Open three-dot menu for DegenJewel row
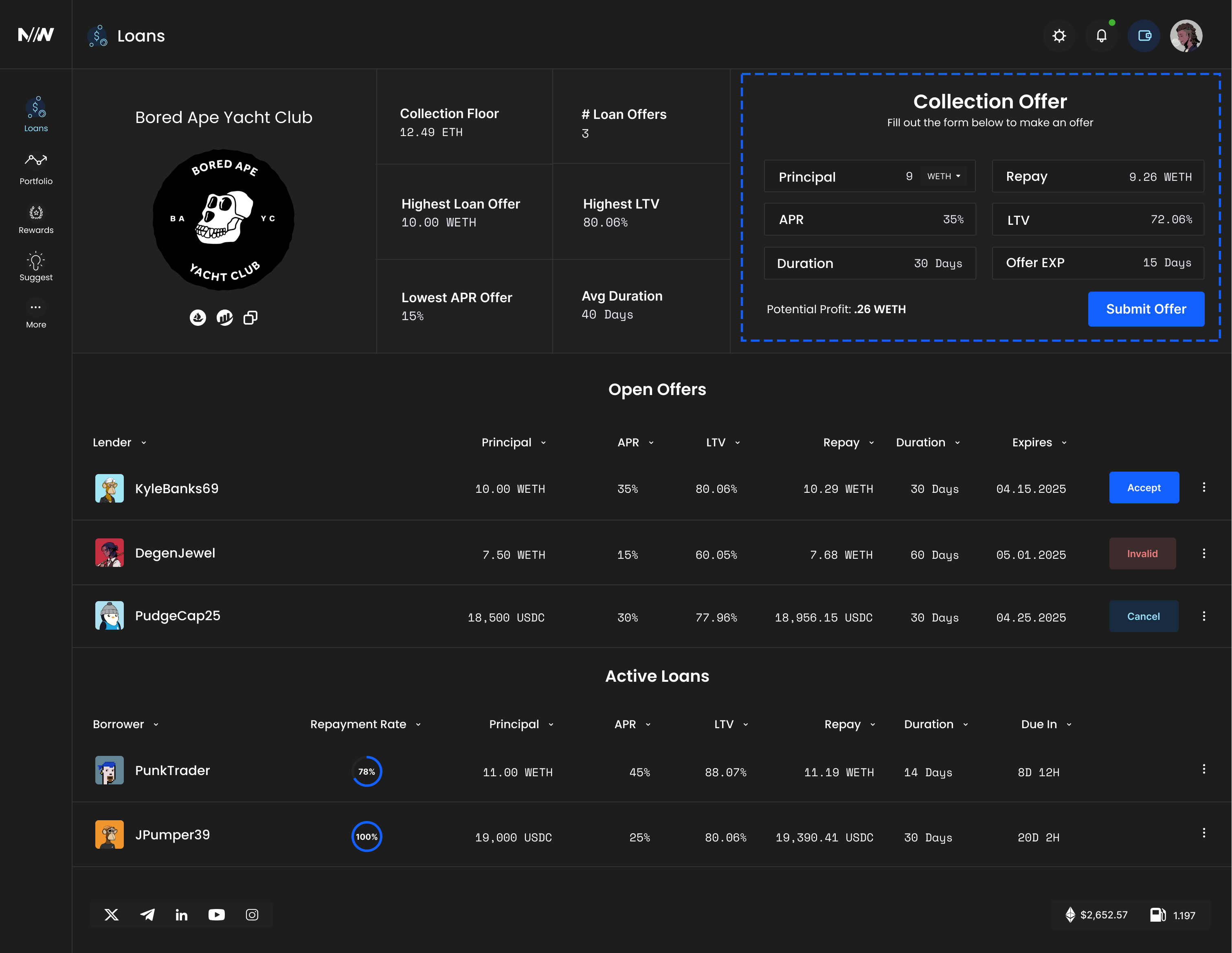This screenshot has width=1232, height=953. (1204, 553)
